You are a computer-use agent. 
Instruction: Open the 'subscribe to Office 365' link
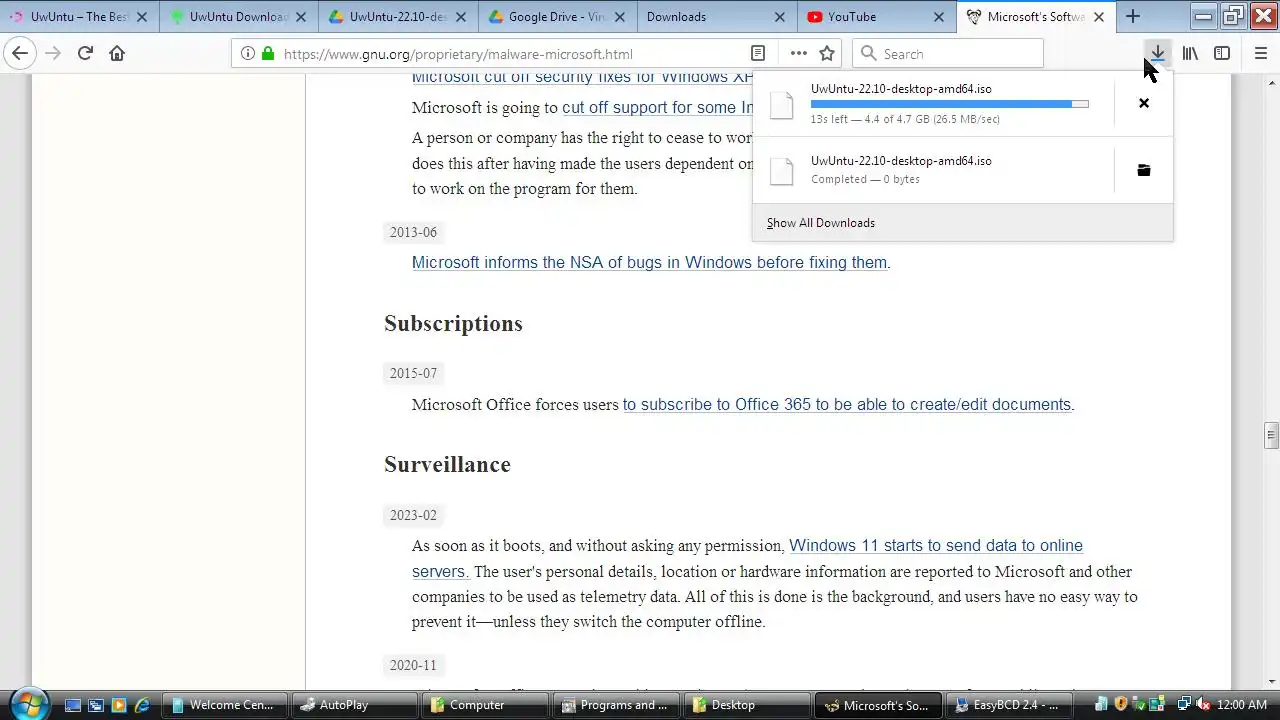pos(847,404)
